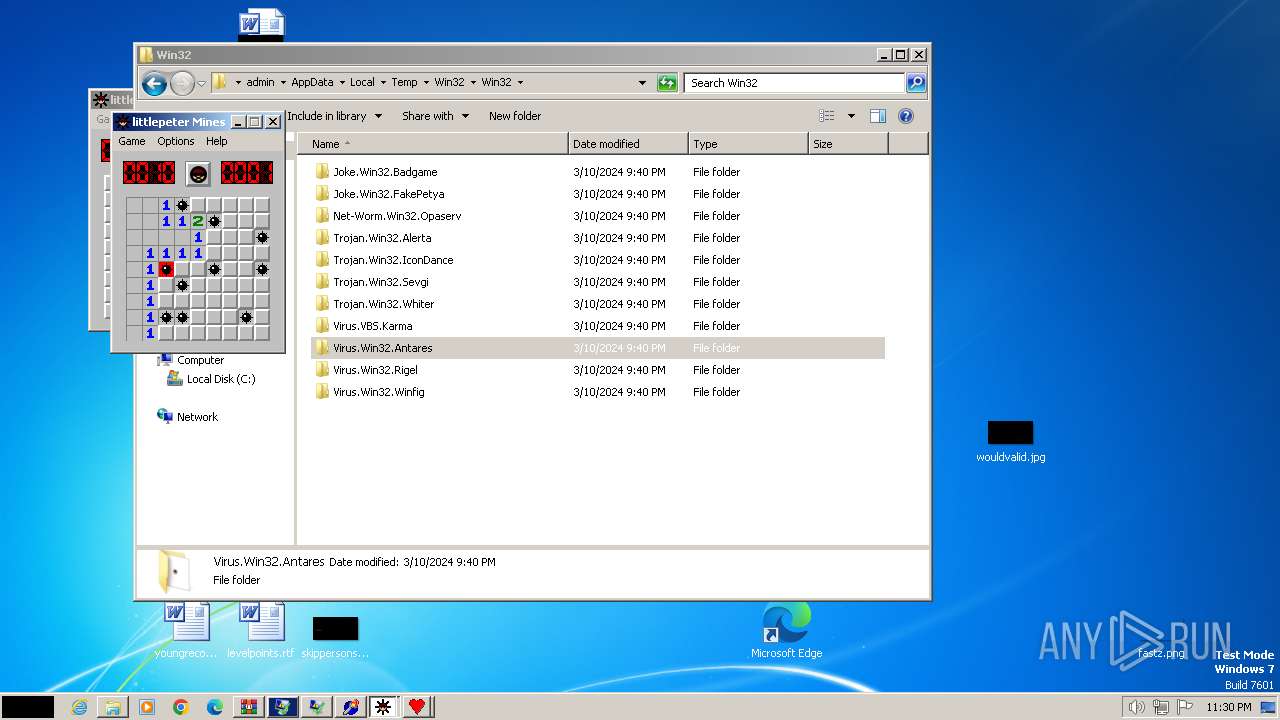Open the Help menu in Mines
The width and height of the screenshot is (1280, 720).
click(217, 141)
